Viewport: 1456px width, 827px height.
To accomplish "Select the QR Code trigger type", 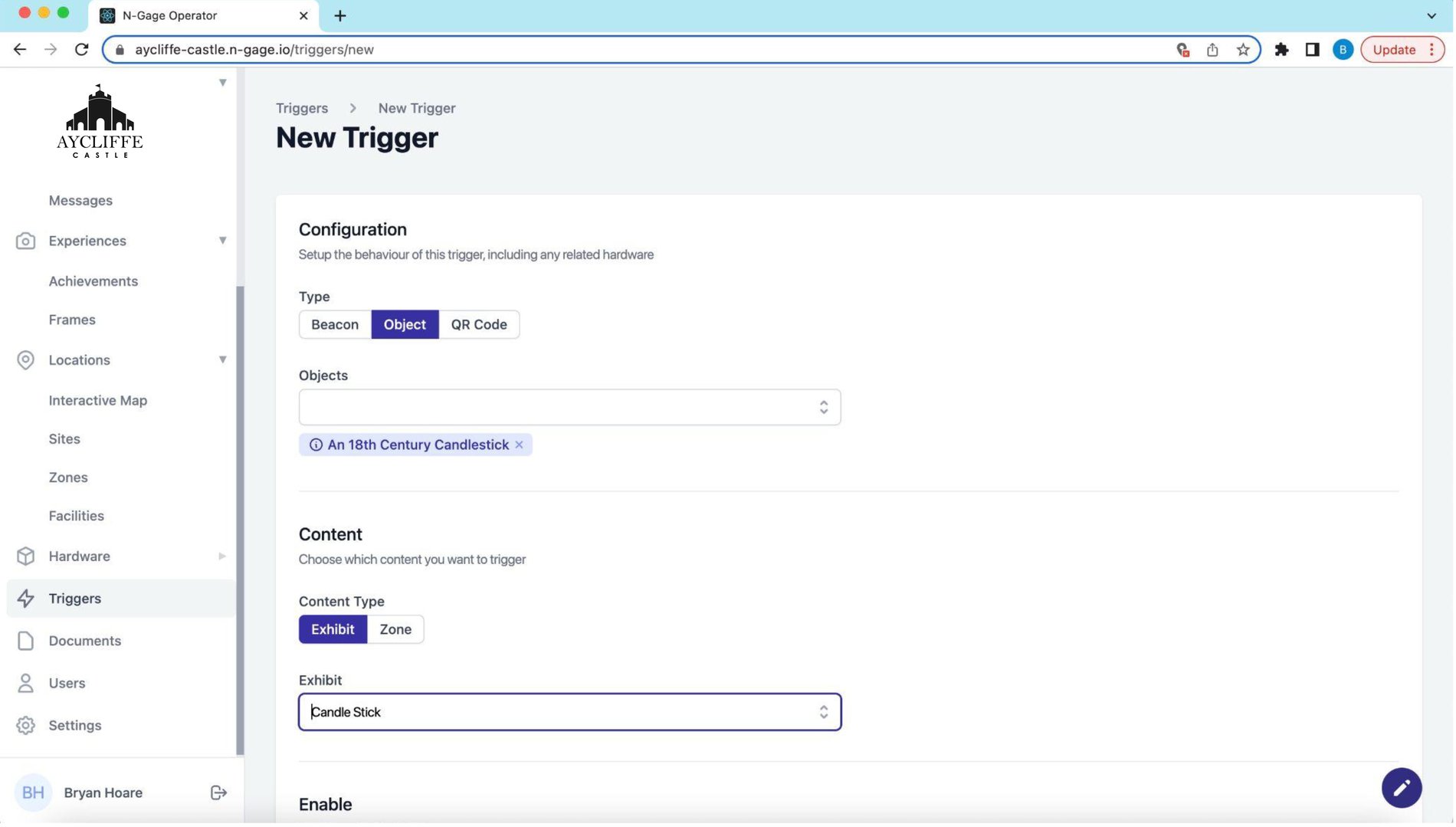I will pos(480,325).
